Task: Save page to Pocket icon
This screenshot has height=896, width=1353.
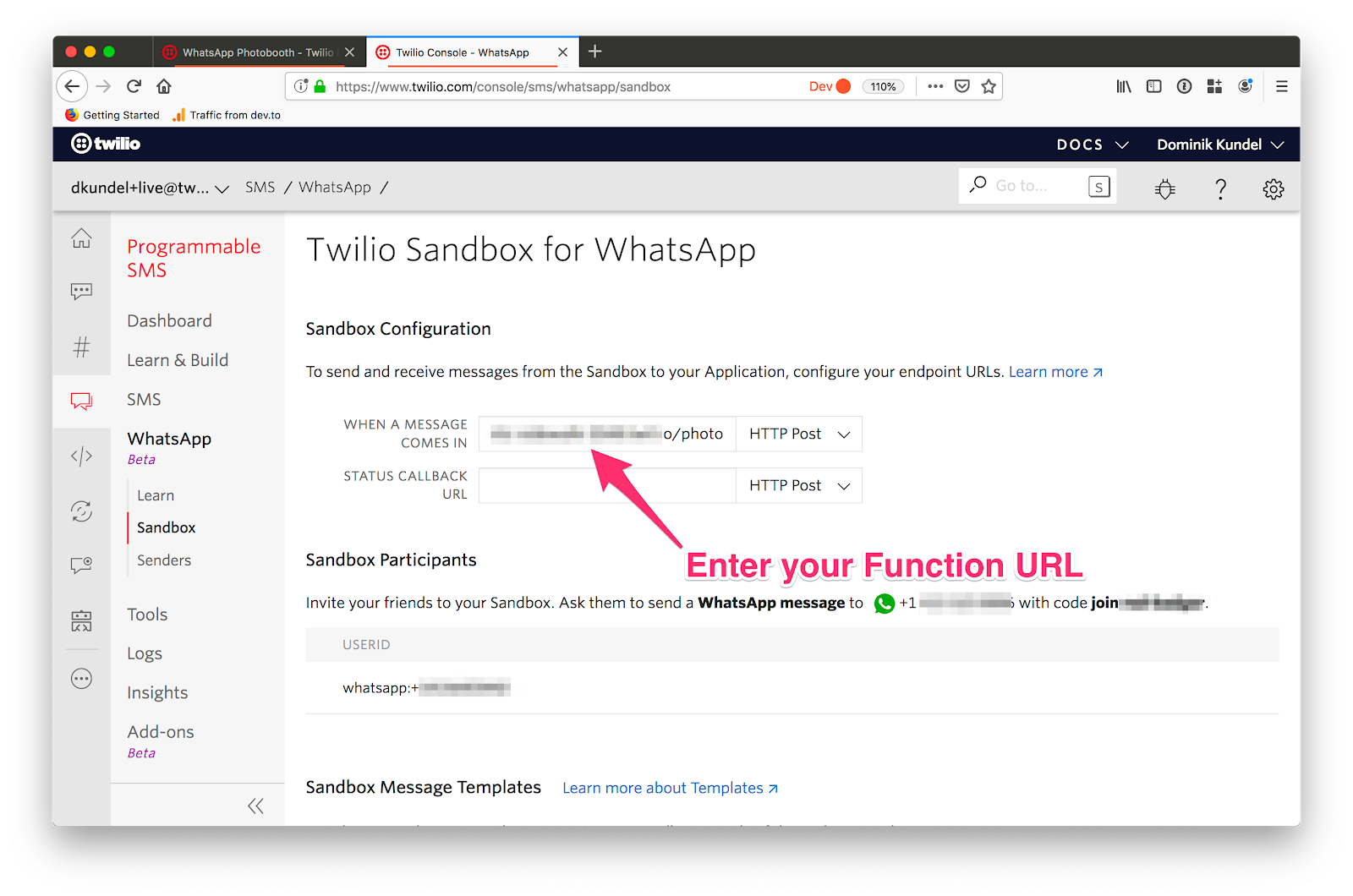Action: 962,86
